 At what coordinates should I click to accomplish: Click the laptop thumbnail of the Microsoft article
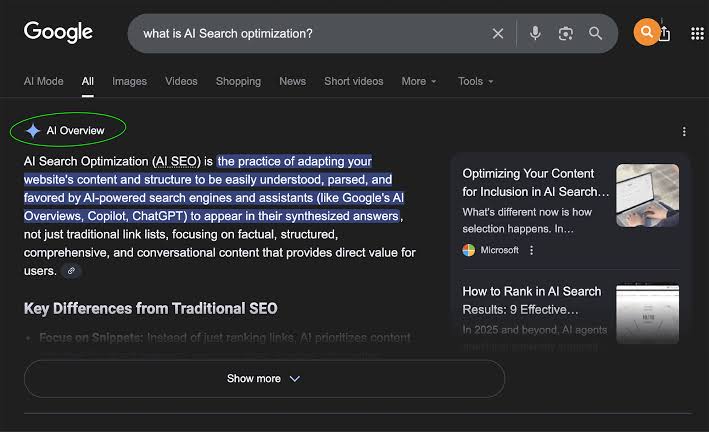tap(647, 195)
